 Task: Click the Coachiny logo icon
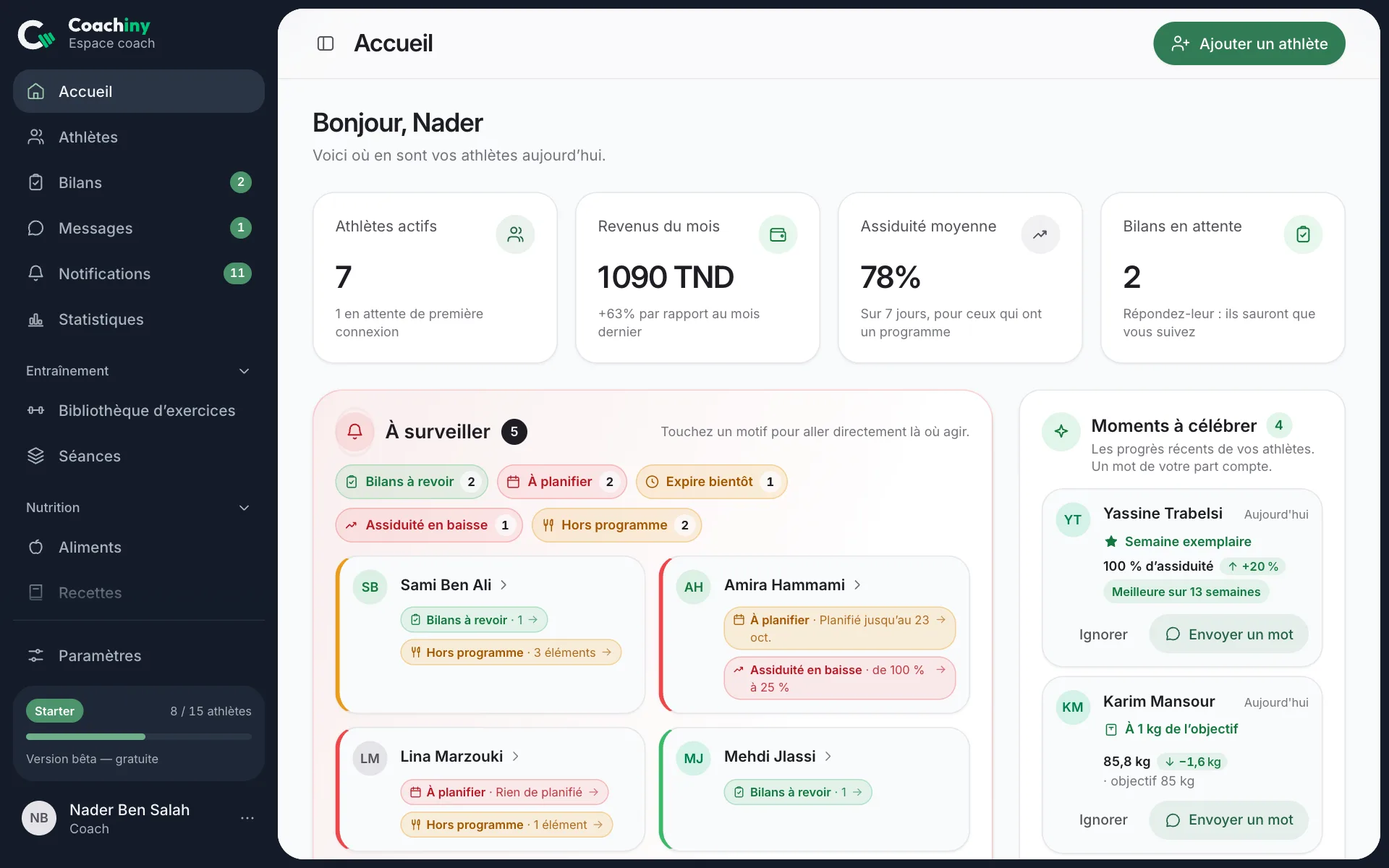(x=36, y=34)
